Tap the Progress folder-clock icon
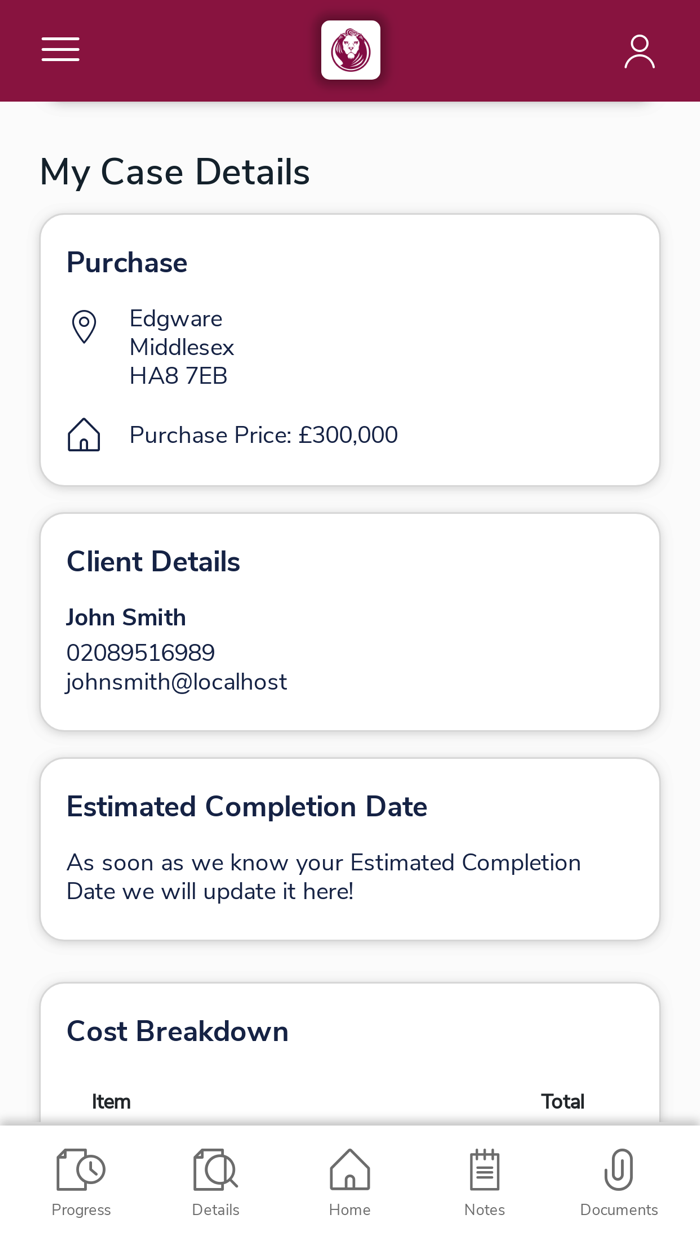The width and height of the screenshot is (700, 1244). point(81,1169)
